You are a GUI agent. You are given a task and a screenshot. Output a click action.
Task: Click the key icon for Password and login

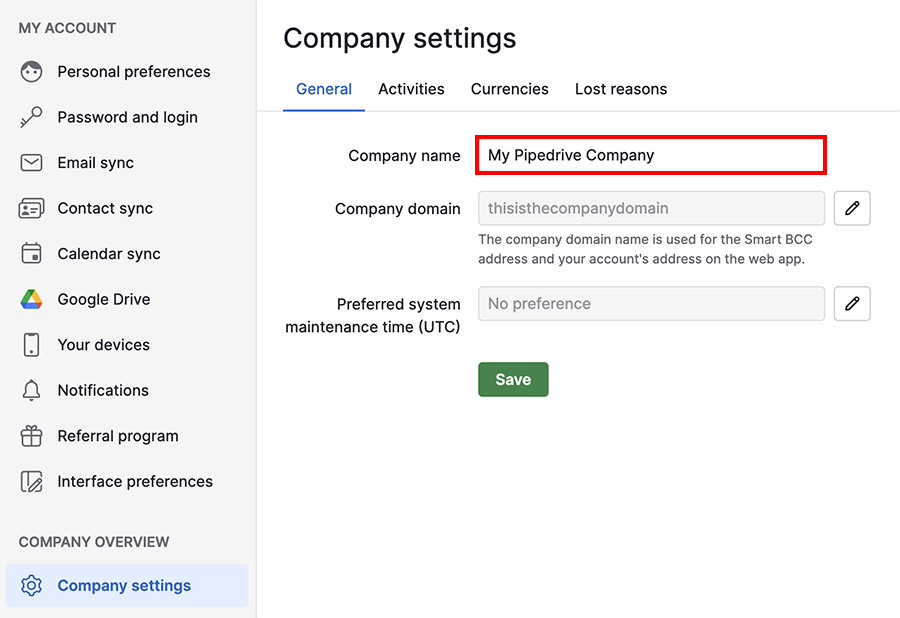pyautogui.click(x=31, y=117)
